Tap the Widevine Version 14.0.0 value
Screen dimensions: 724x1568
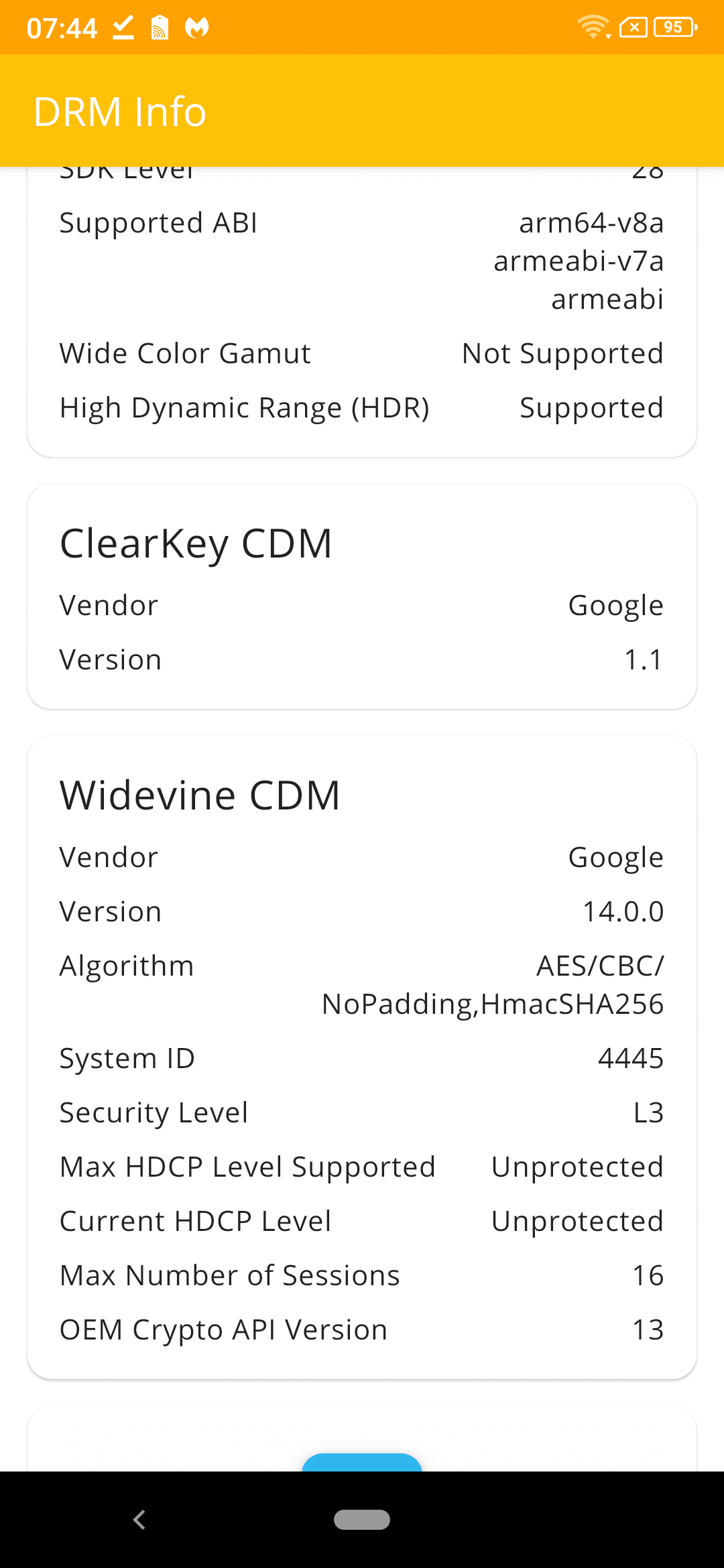pyautogui.click(x=623, y=912)
